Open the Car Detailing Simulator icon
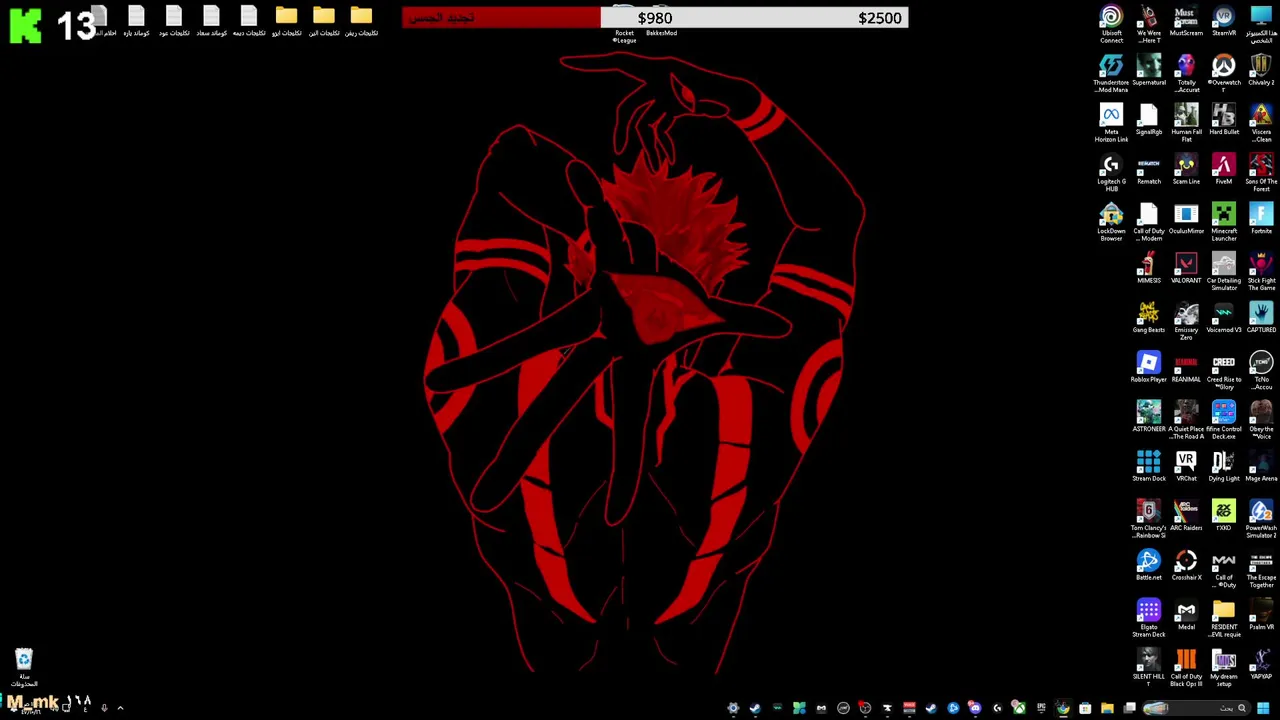1280x720 pixels. click(x=1223, y=272)
